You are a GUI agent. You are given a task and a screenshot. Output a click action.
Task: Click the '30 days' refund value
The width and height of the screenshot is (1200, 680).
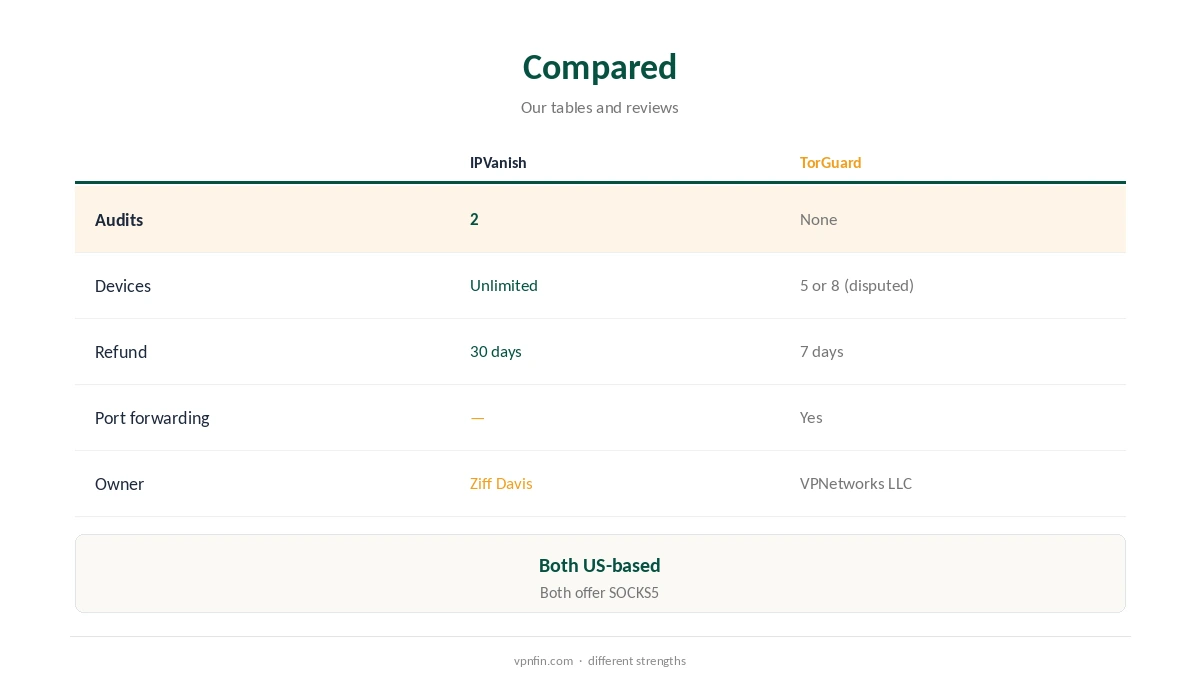pyautogui.click(x=496, y=351)
